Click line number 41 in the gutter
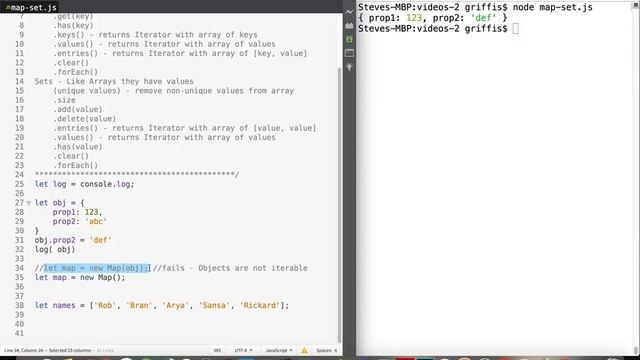640x360 pixels. click(x=19, y=333)
